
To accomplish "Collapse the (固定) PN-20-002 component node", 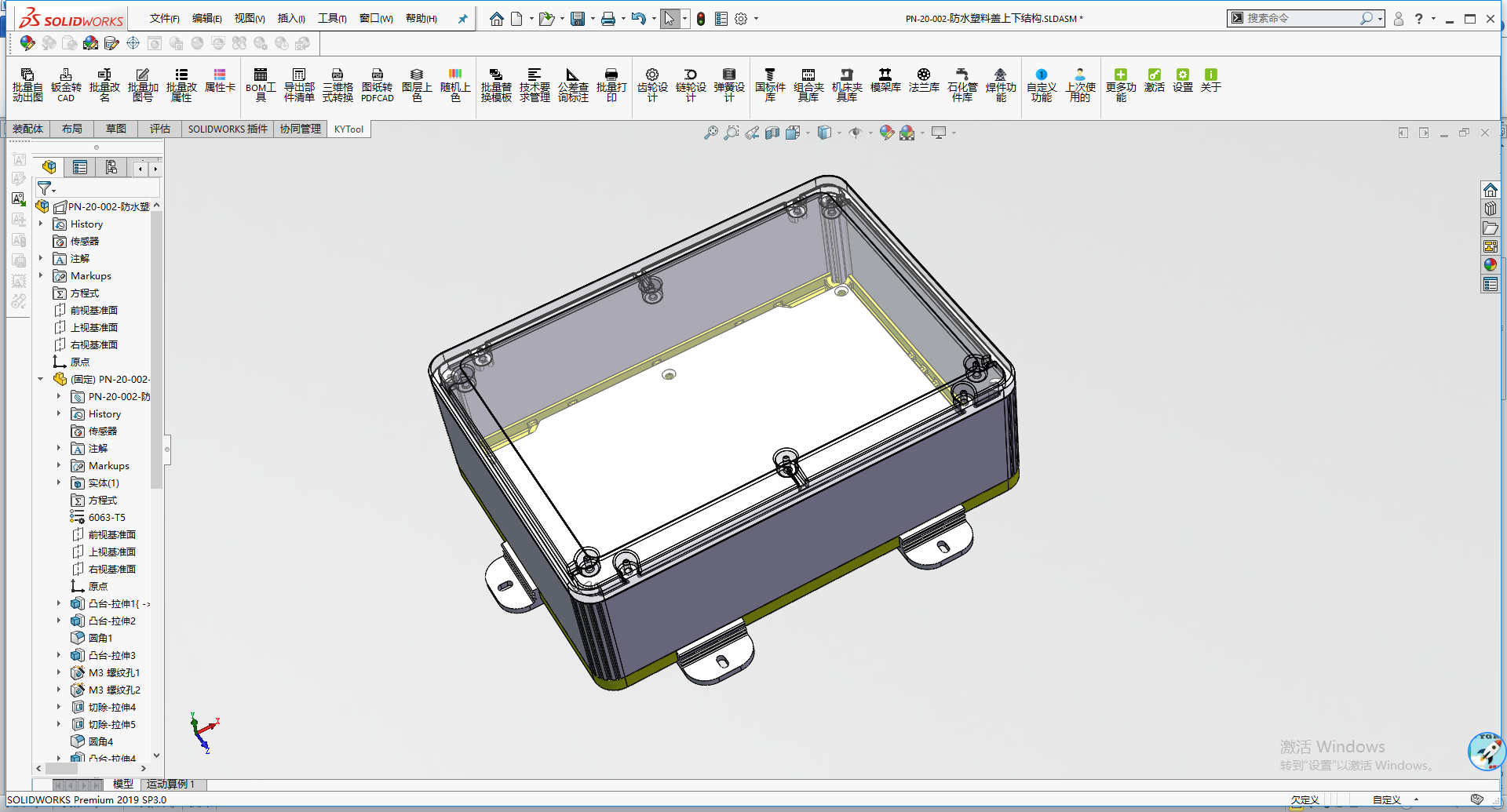I will (41, 379).
